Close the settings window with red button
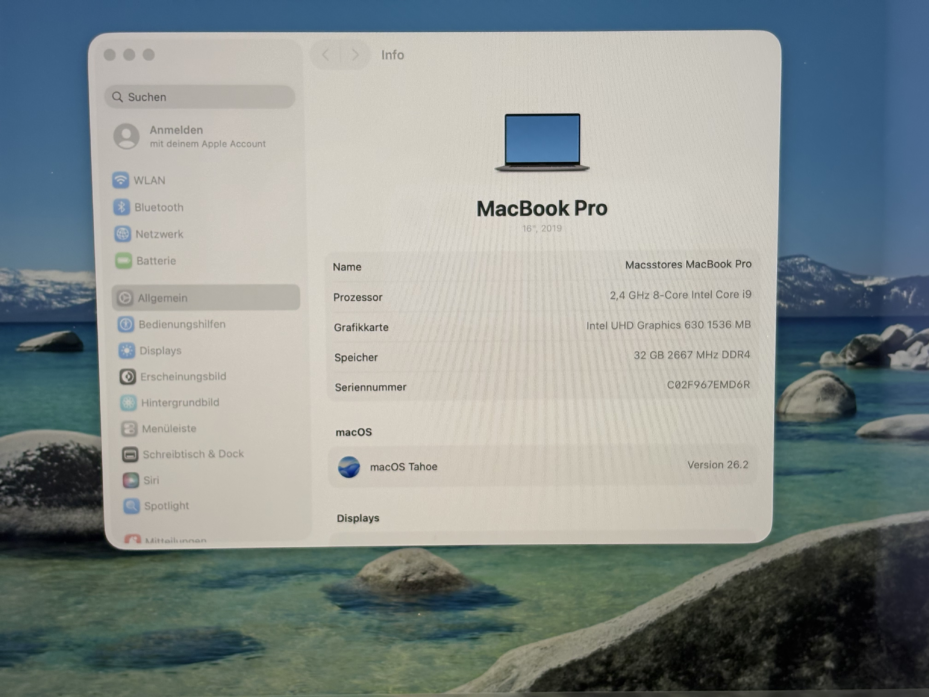The height and width of the screenshot is (697, 929). (110, 55)
